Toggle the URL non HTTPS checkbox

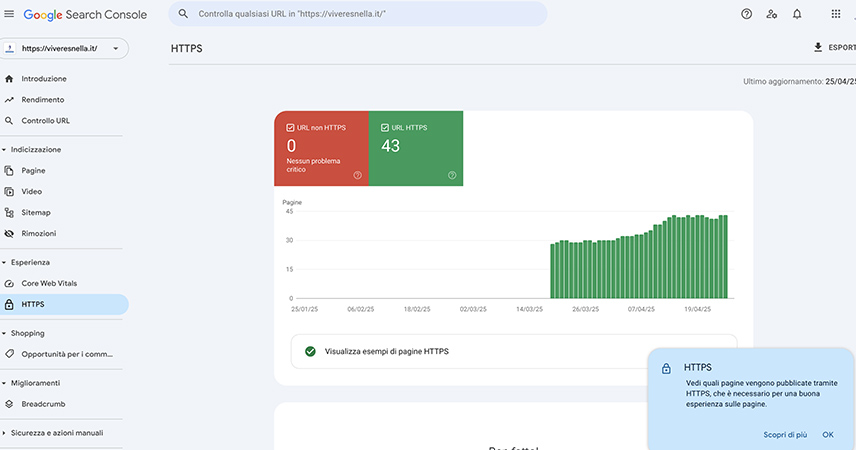point(290,128)
